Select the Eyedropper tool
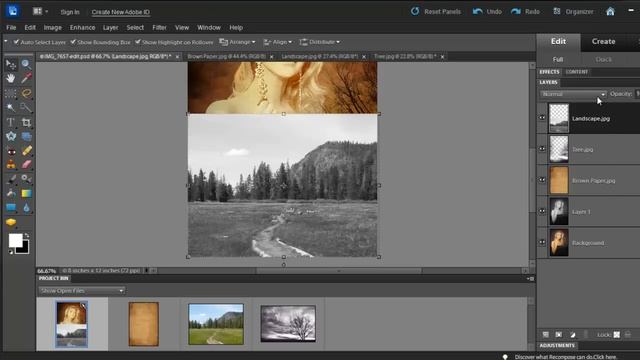The height and width of the screenshot is (360, 640). point(26,78)
